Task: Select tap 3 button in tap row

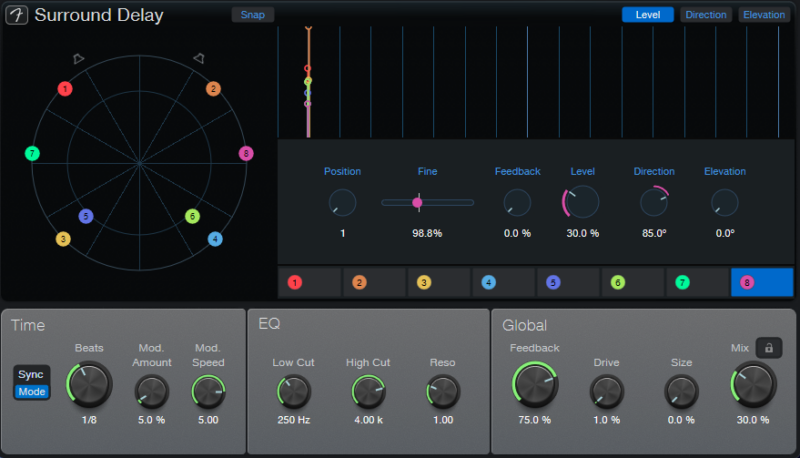Action: 438,283
